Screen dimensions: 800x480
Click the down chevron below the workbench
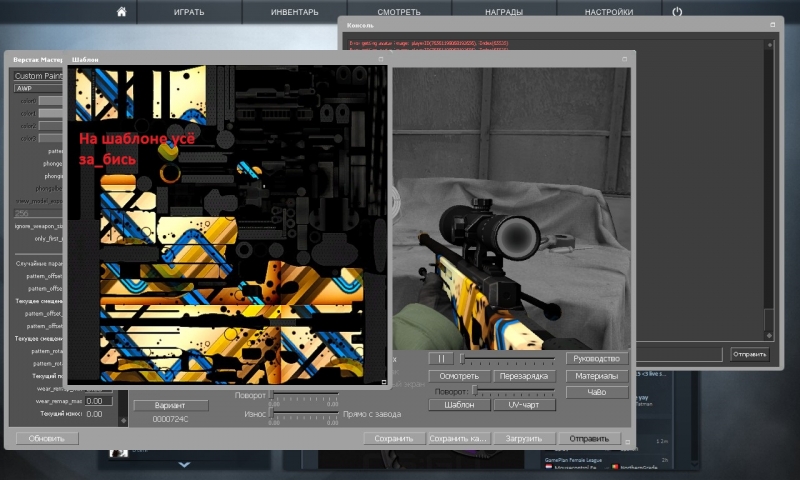point(184,465)
